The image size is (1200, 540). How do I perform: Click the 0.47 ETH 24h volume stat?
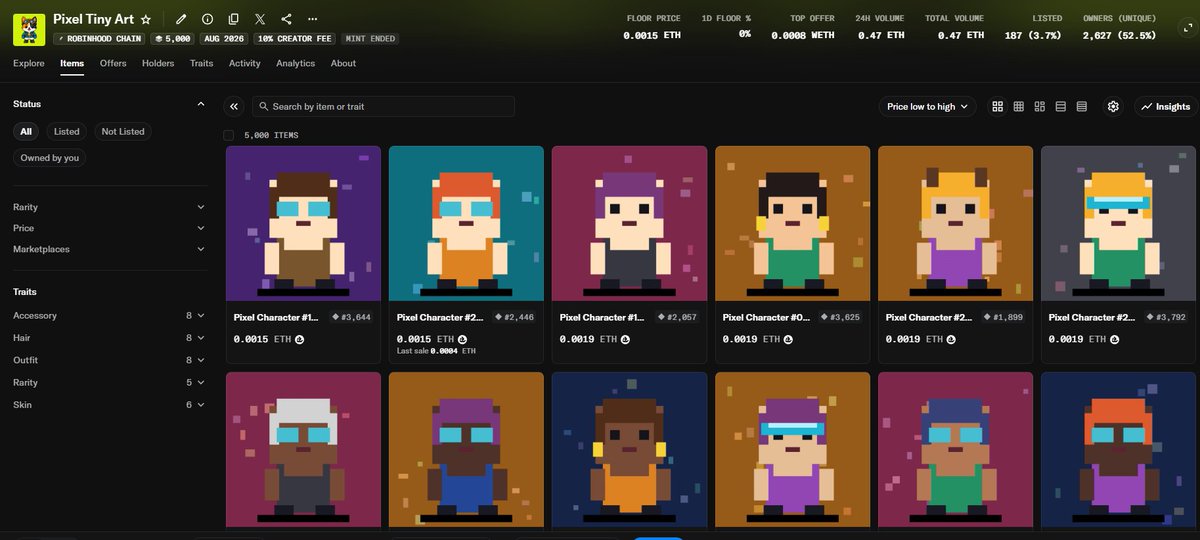(x=881, y=35)
